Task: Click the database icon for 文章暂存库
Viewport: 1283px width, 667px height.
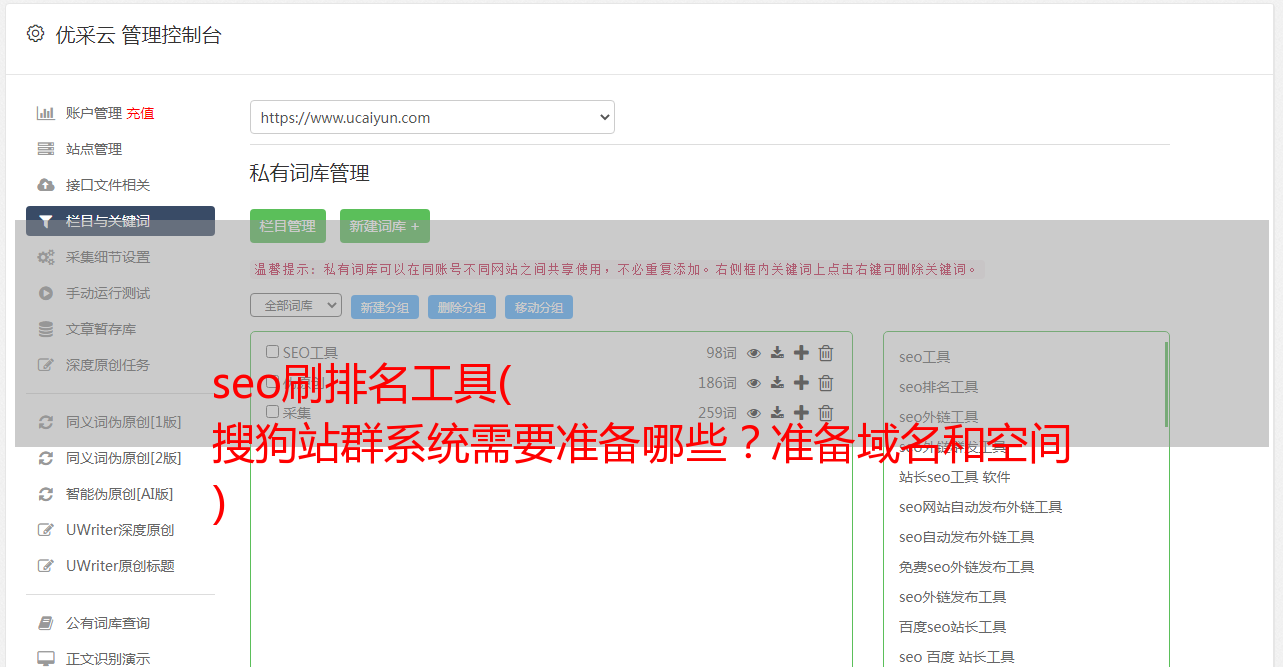Action: click(x=46, y=329)
